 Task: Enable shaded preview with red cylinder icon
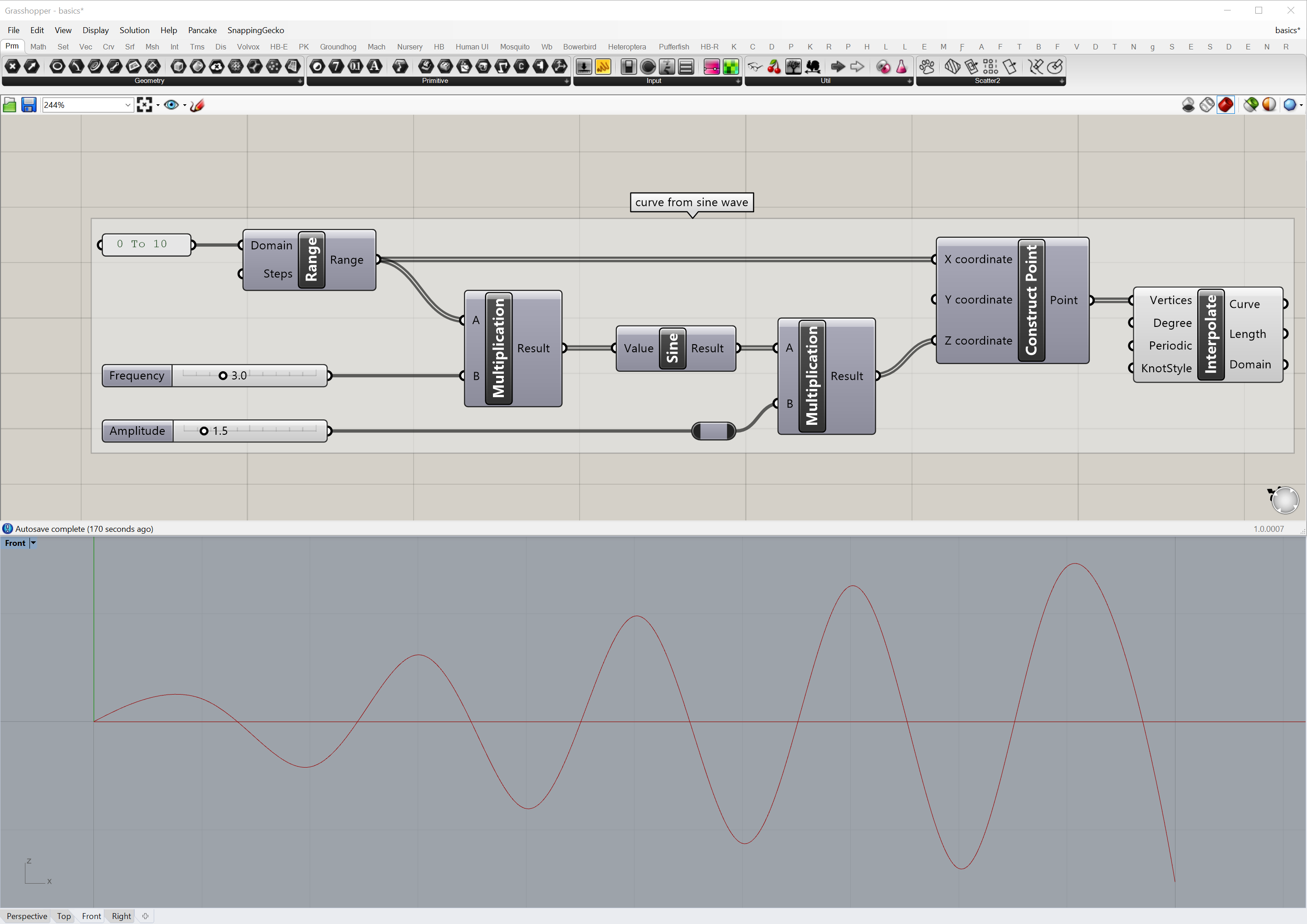1226,105
